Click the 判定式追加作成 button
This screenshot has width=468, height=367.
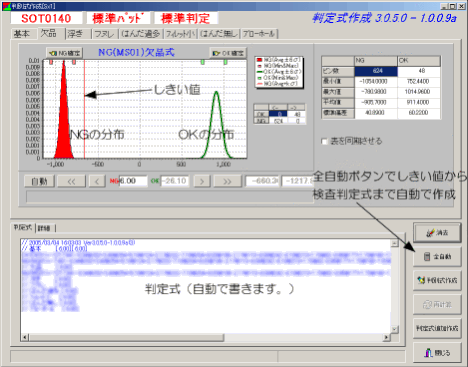(437, 328)
